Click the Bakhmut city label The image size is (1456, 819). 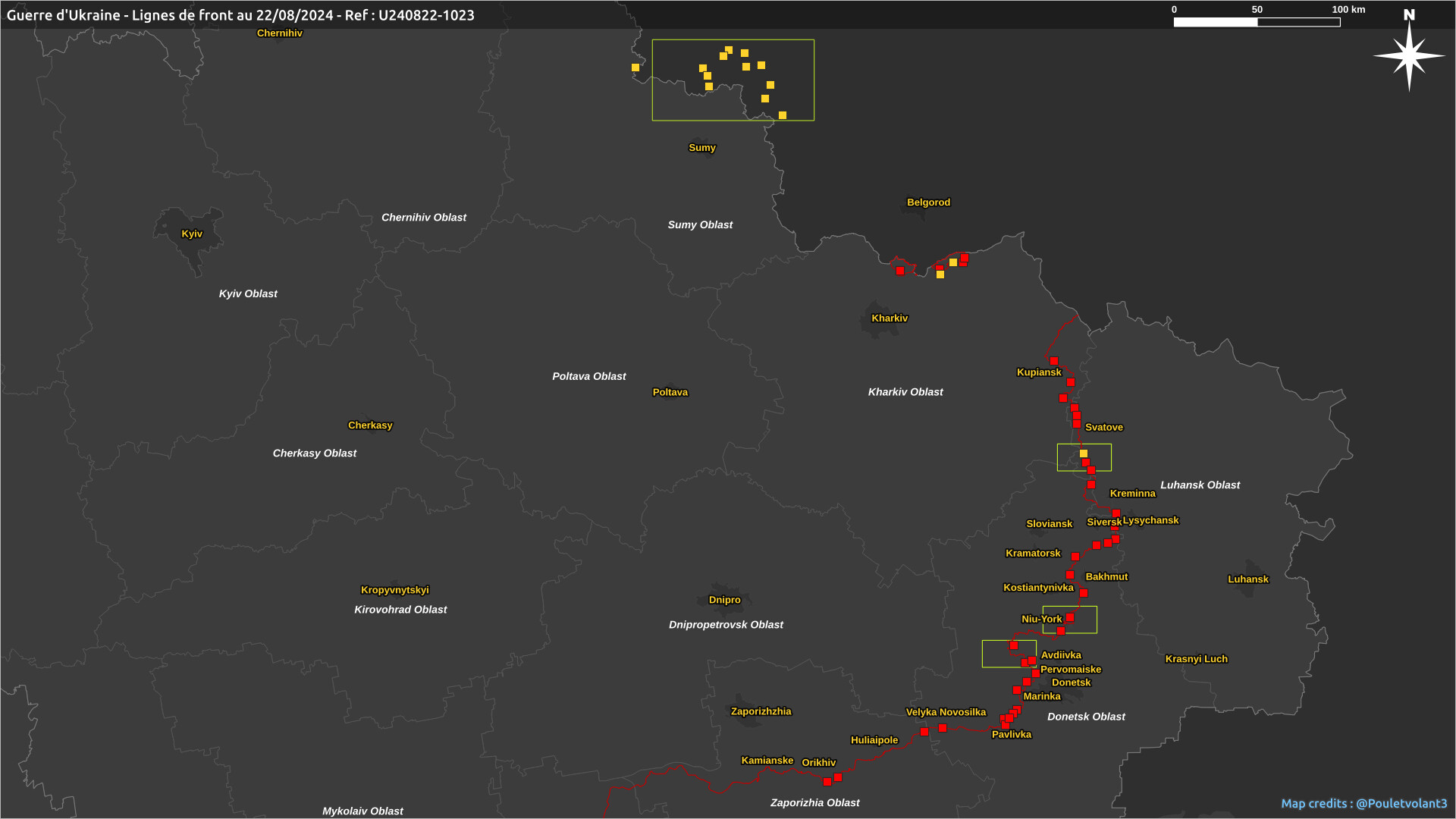coord(1106,576)
